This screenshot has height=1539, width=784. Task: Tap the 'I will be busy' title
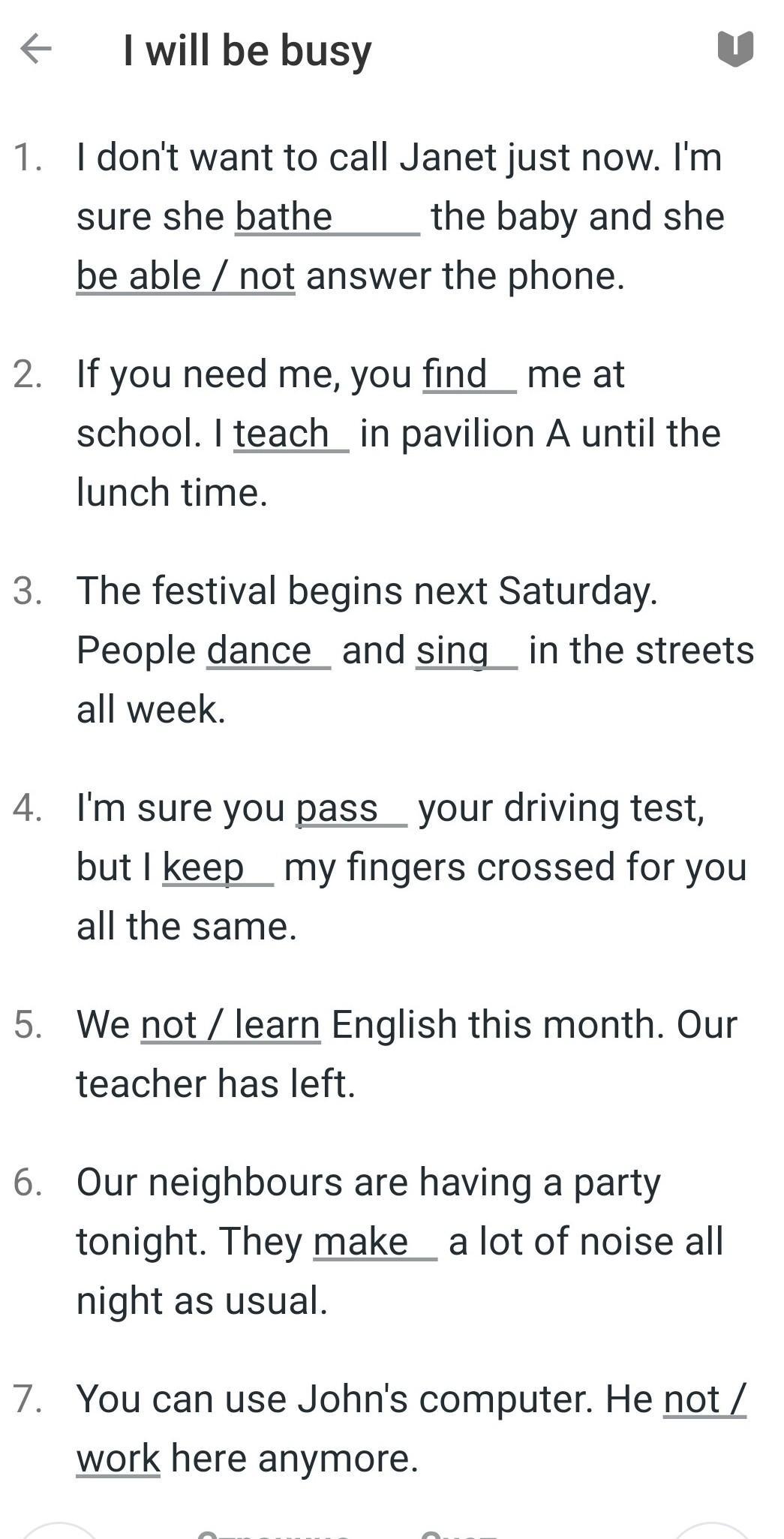(x=248, y=51)
